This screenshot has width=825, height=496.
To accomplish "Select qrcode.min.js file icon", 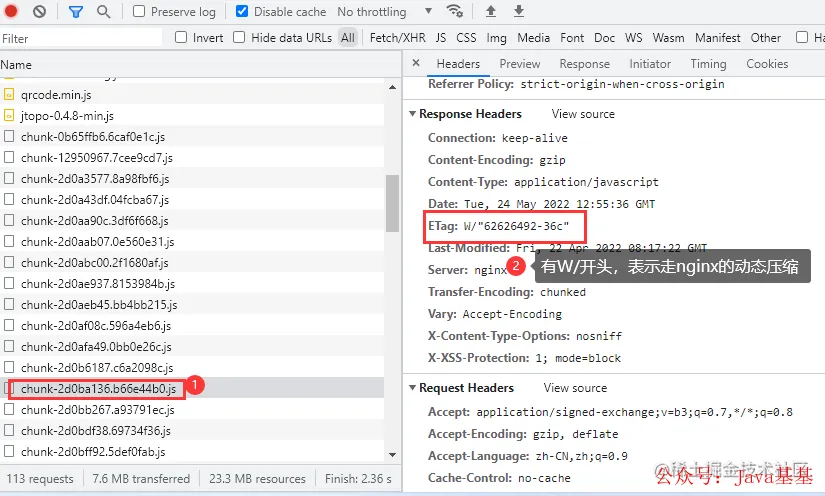I will [9, 95].
